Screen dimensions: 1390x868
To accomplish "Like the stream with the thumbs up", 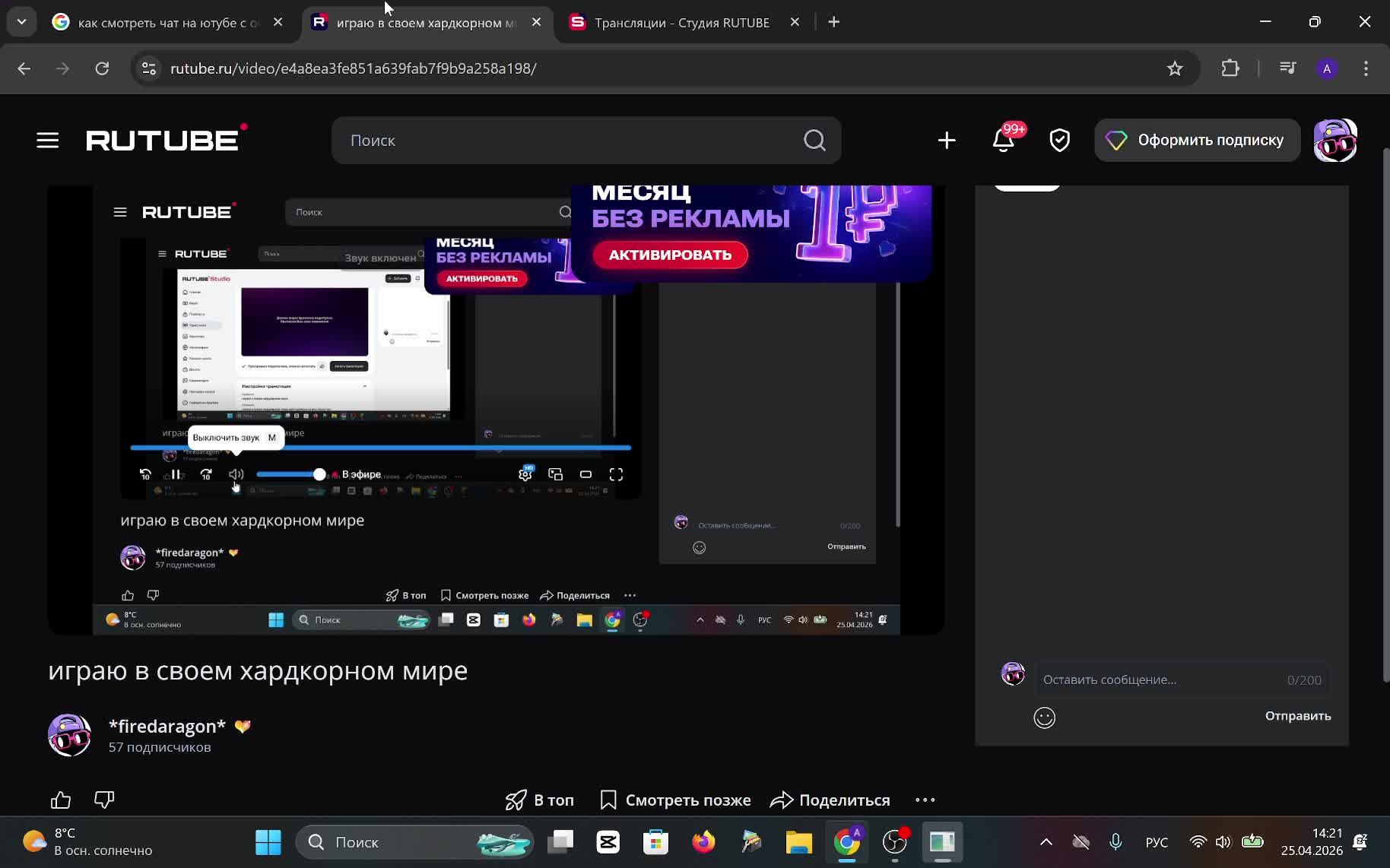I will (x=61, y=800).
